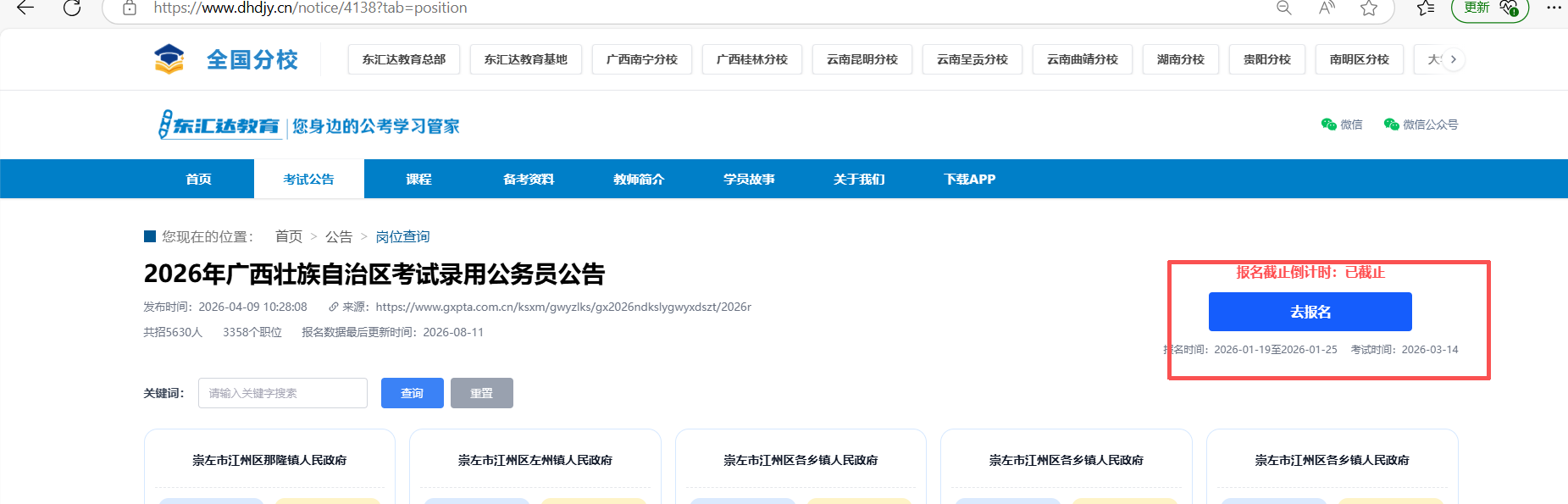Open 下载APP navigation tab
Image resolution: width=1568 pixels, height=504 pixels.
(970, 179)
